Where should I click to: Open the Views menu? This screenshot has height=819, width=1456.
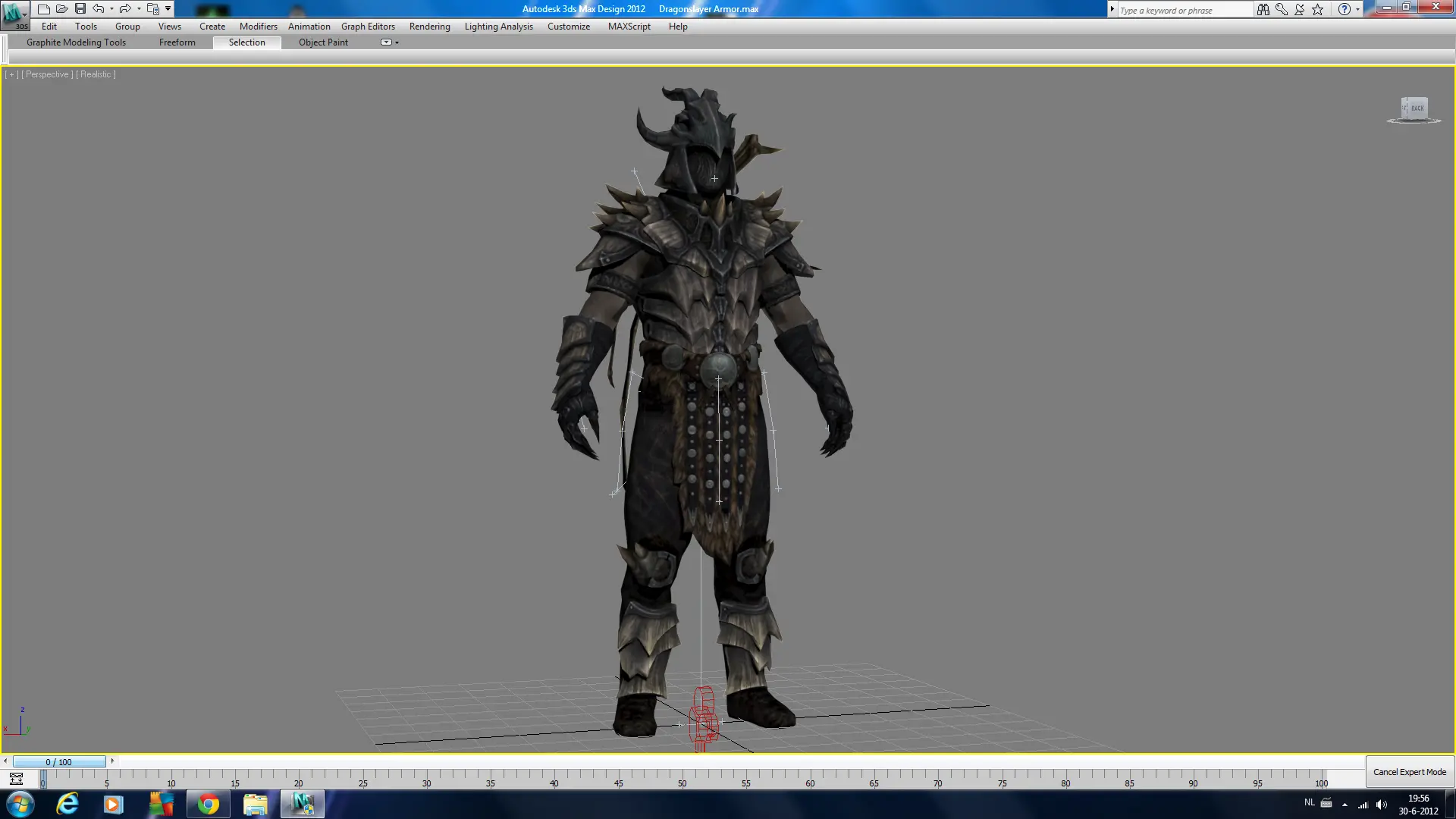pos(170,27)
